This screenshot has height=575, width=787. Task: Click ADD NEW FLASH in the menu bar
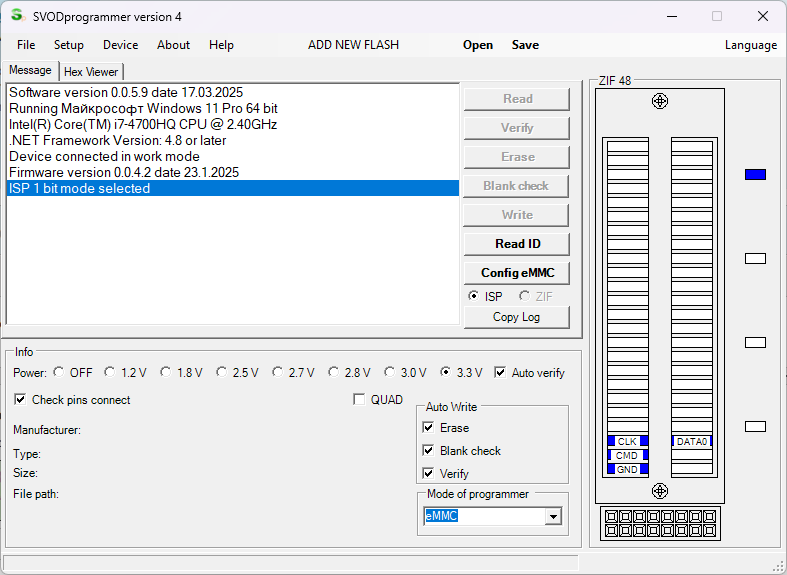point(353,45)
